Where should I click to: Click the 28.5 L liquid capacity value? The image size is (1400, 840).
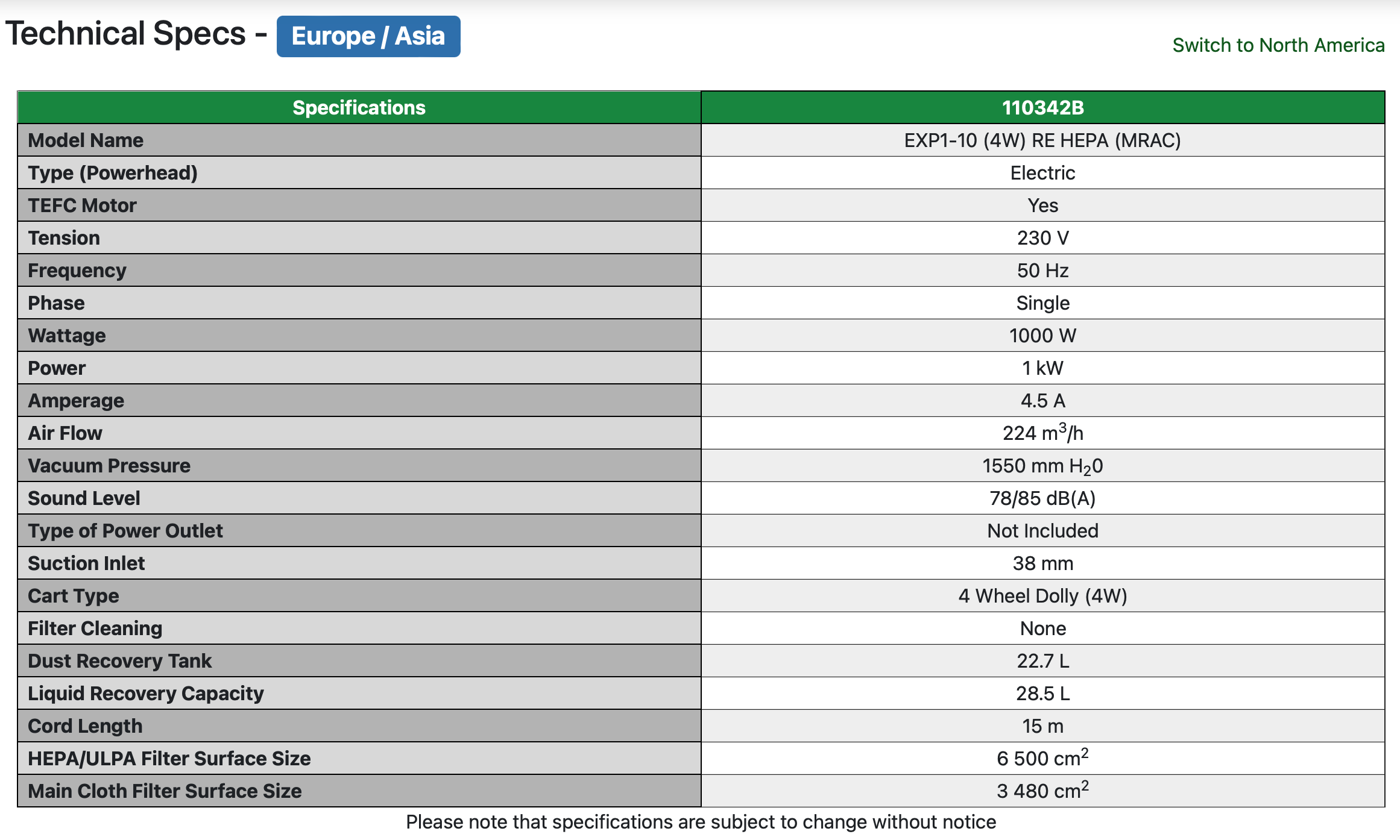[x=1043, y=694]
